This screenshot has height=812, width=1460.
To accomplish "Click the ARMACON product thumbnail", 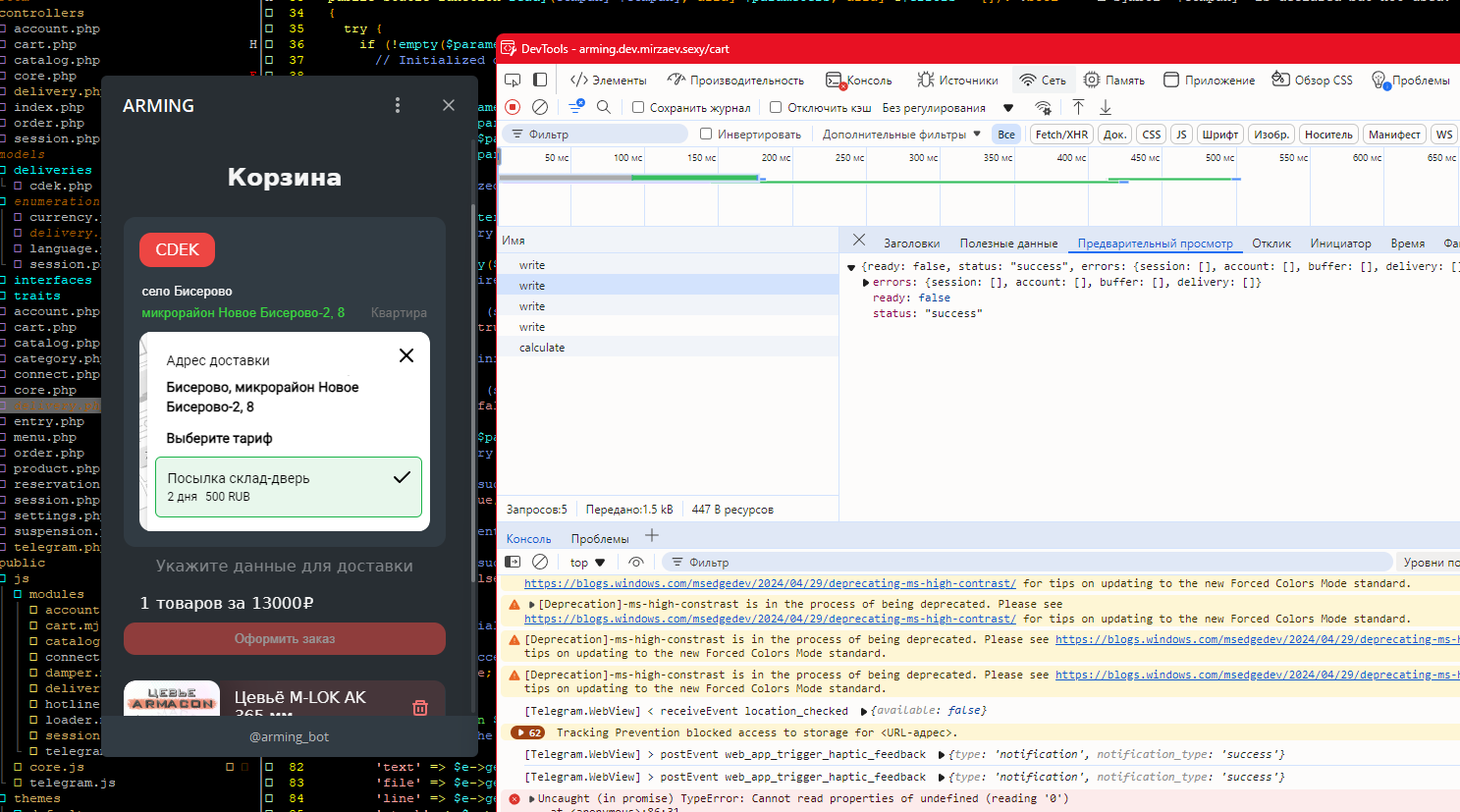I will (172, 698).
